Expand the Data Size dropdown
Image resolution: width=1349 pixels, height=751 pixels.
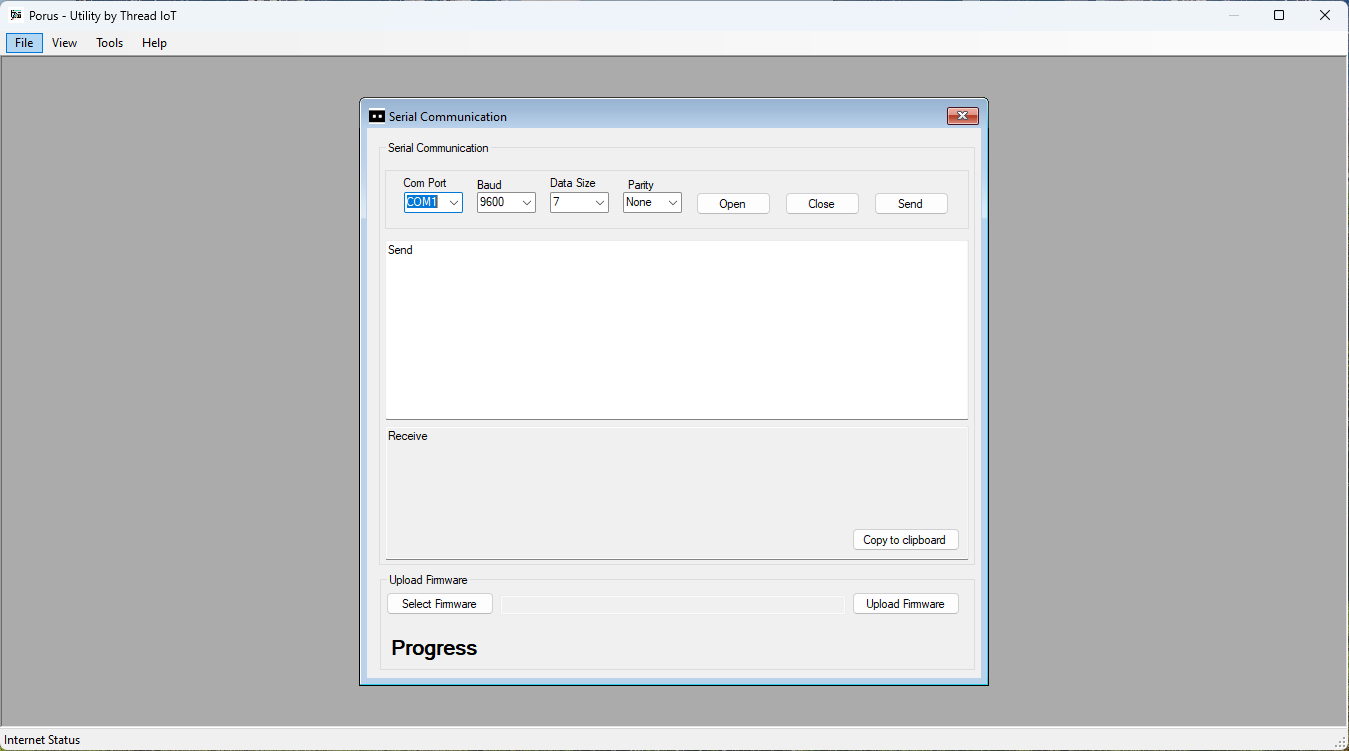click(x=600, y=203)
